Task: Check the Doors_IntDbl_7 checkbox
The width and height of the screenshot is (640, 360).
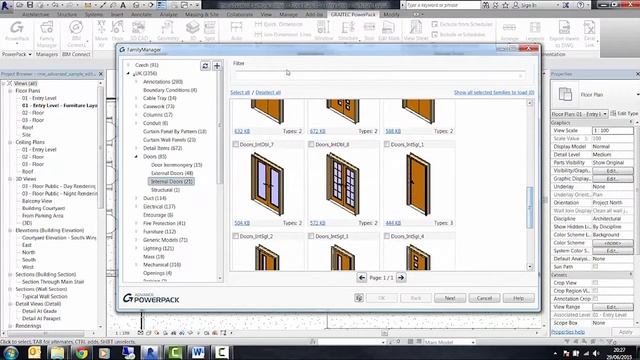Action: [236, 144]
